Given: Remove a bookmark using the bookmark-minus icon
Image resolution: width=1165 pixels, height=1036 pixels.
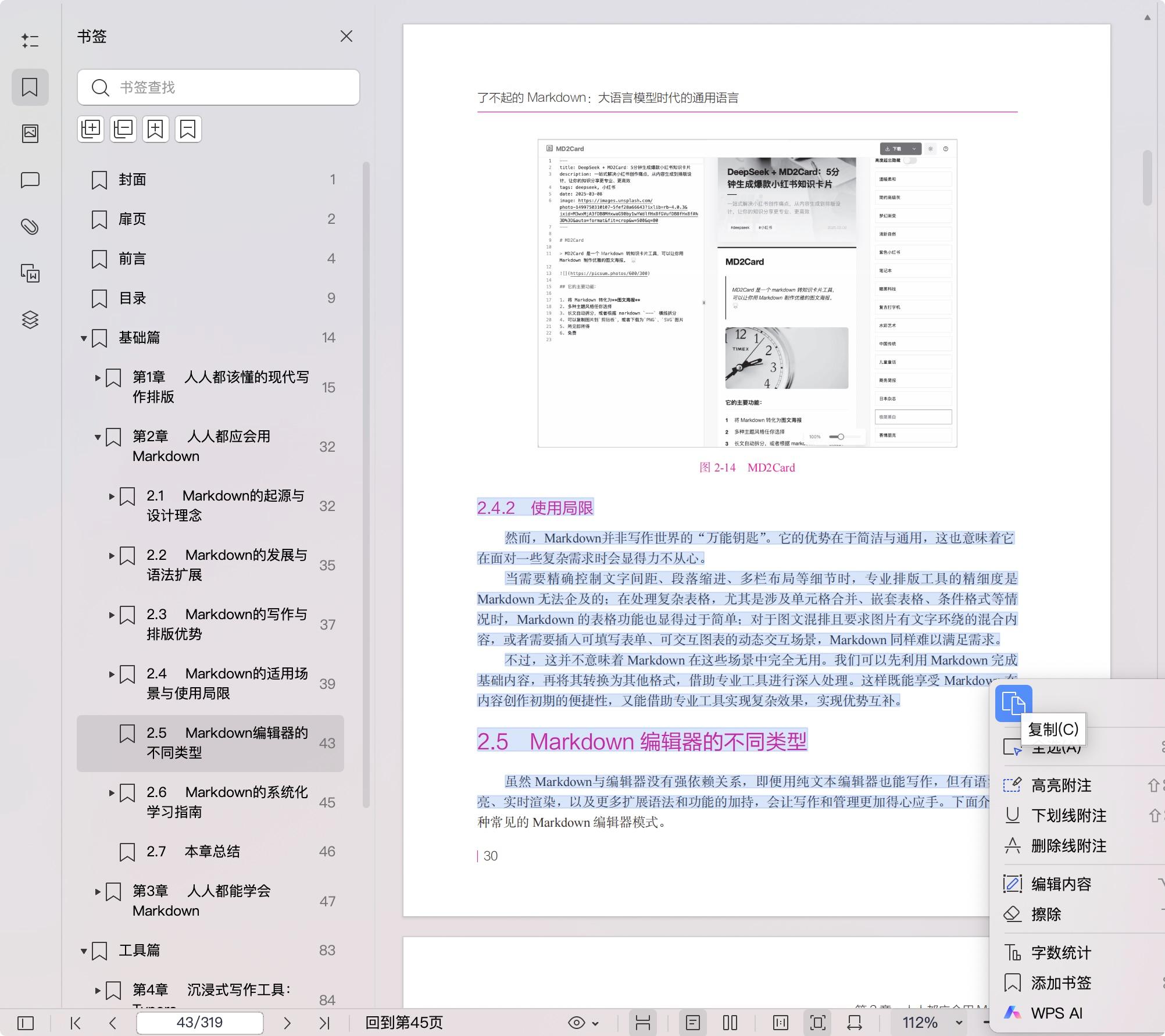Looking at the screenshot, I should point(187,128).
